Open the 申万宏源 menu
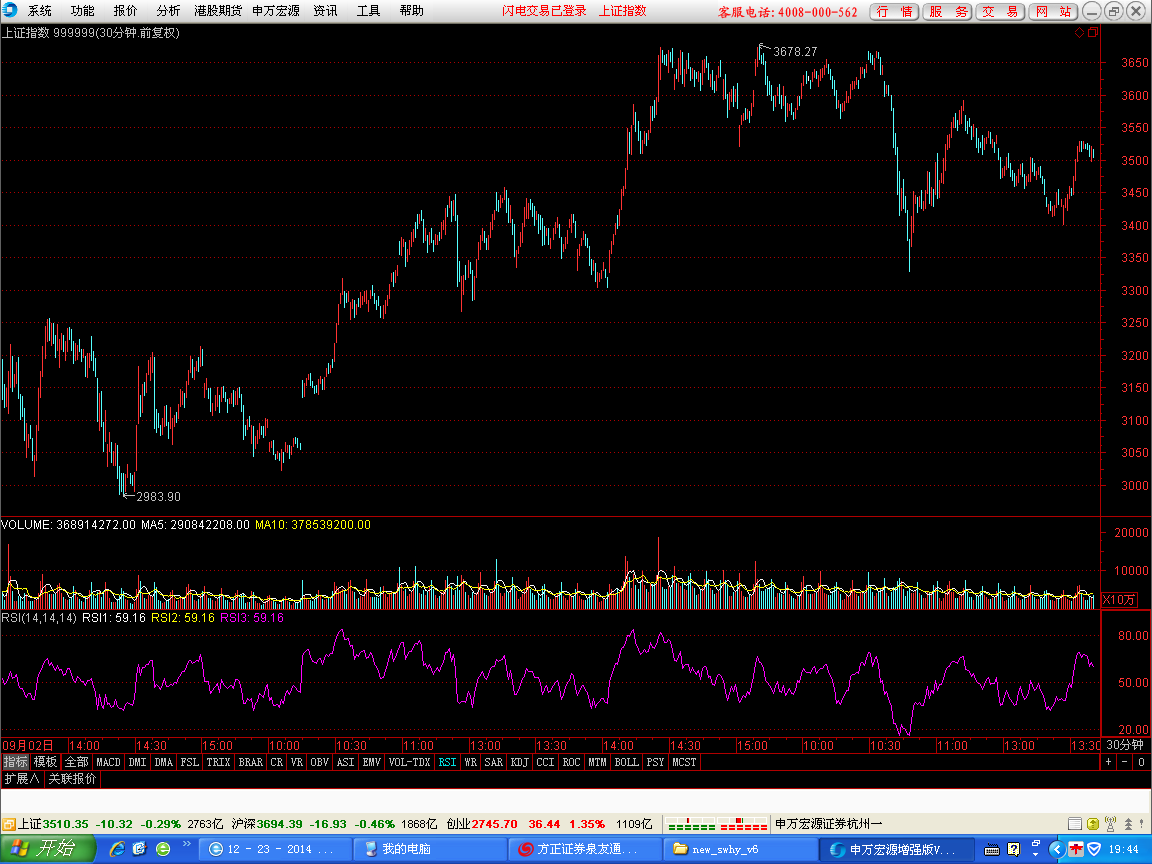 [x=276, y=10]
